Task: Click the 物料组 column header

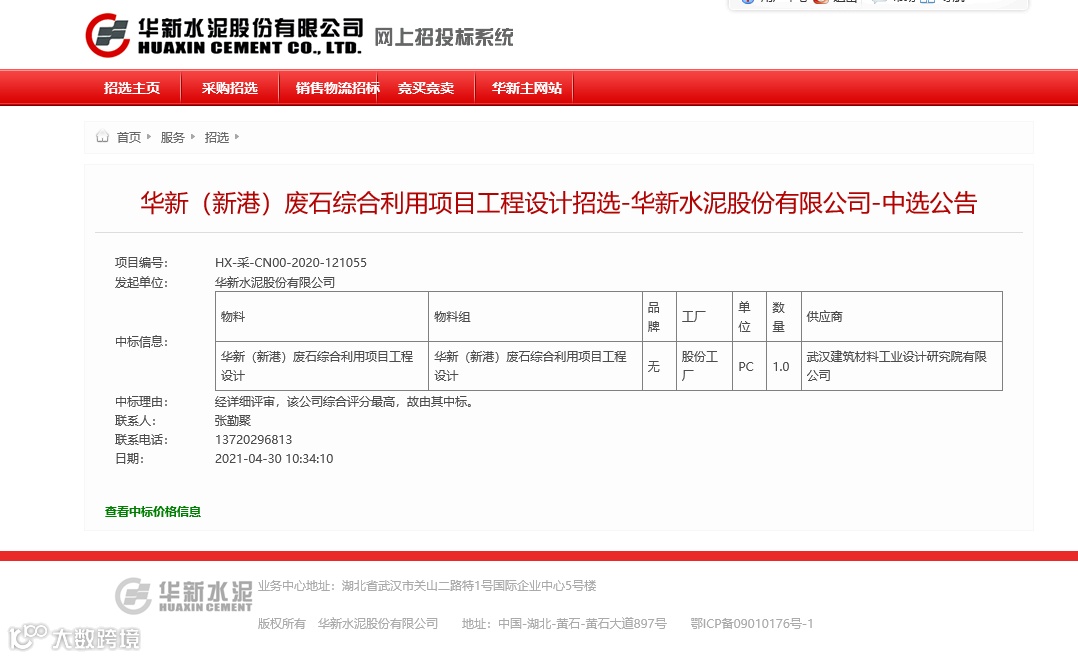Action: click(x=536, y=317)
